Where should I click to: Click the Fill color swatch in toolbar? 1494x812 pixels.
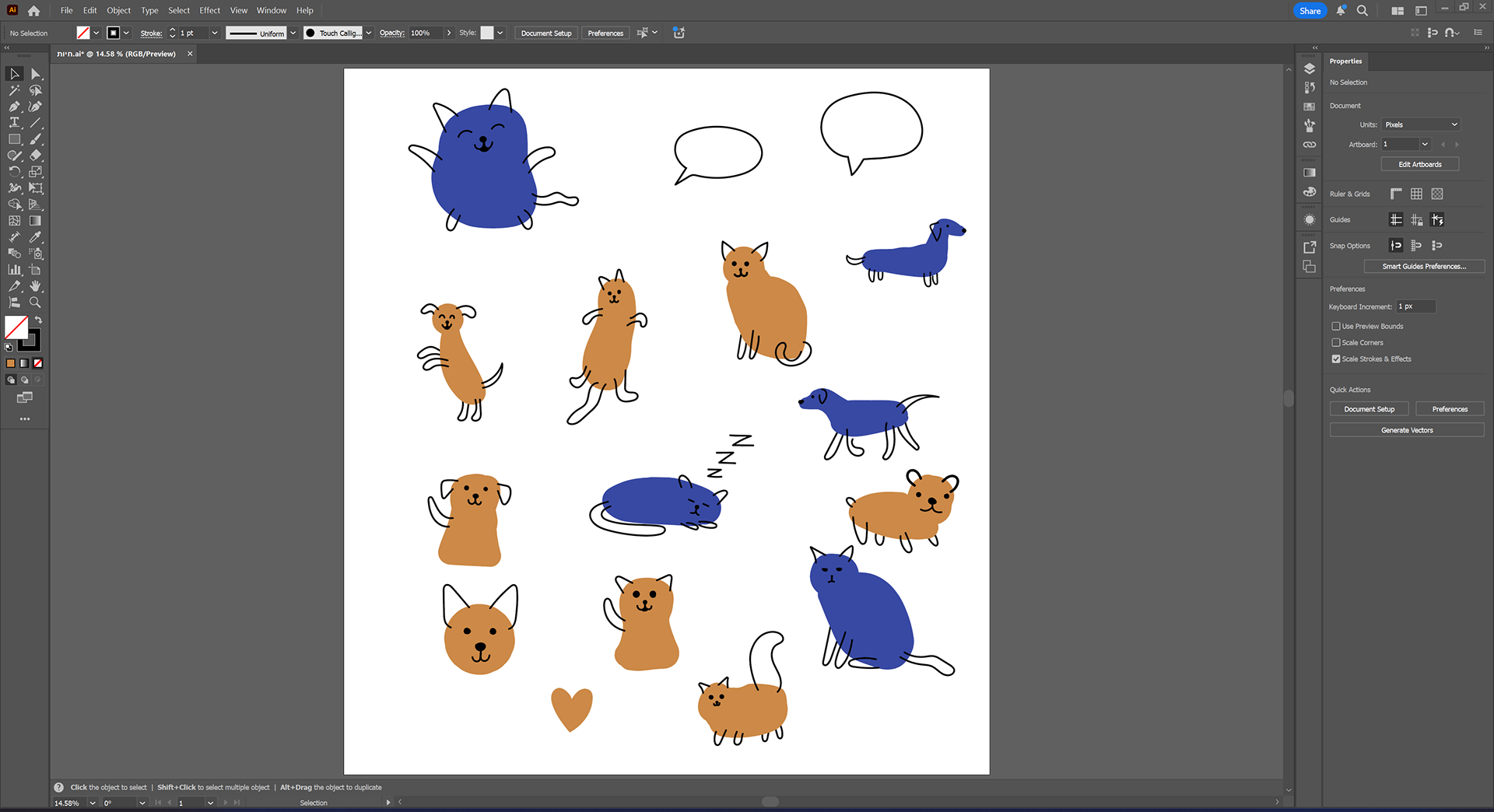(16, 327)
